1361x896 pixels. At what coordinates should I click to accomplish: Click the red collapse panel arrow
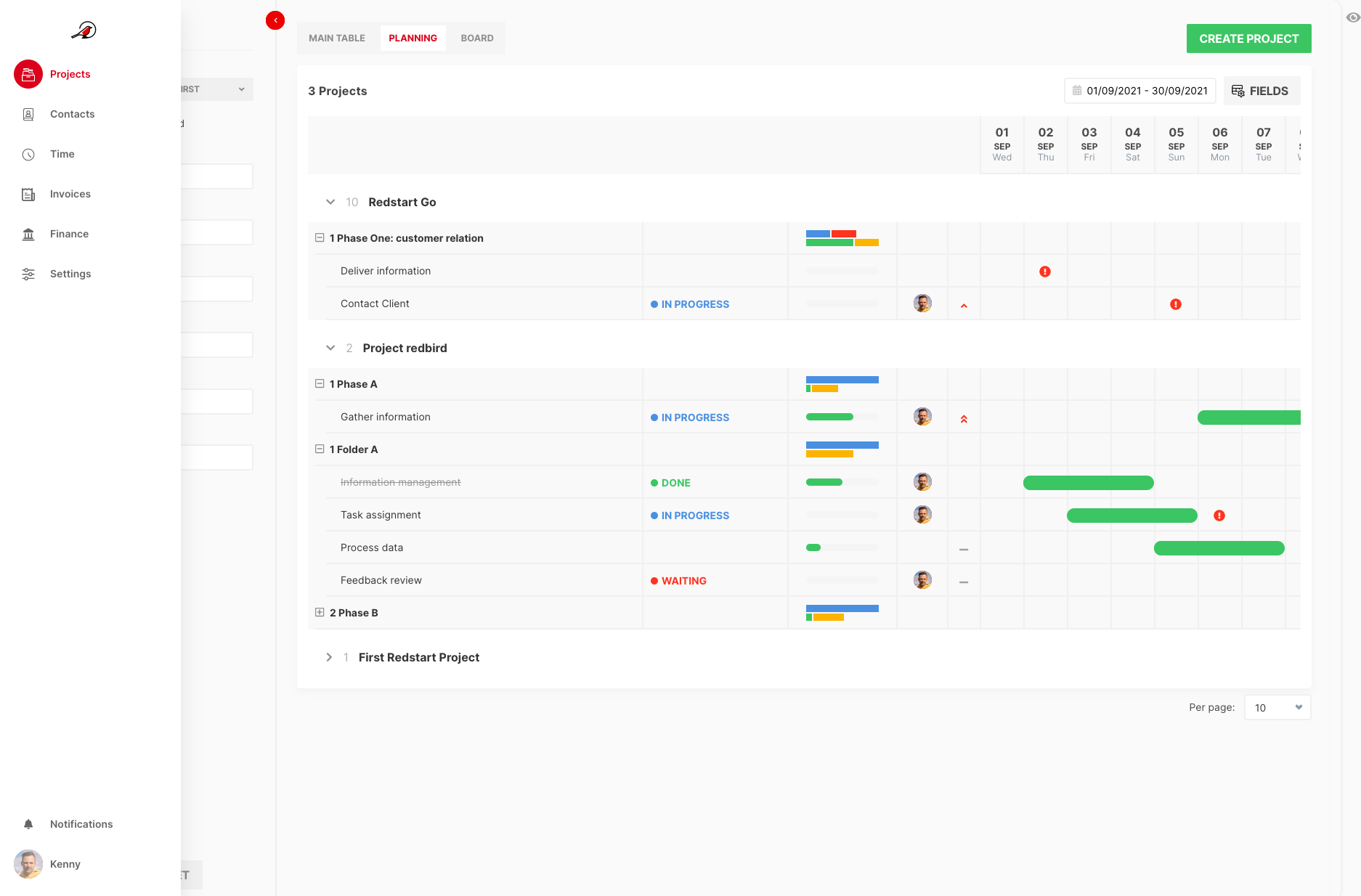275,20
